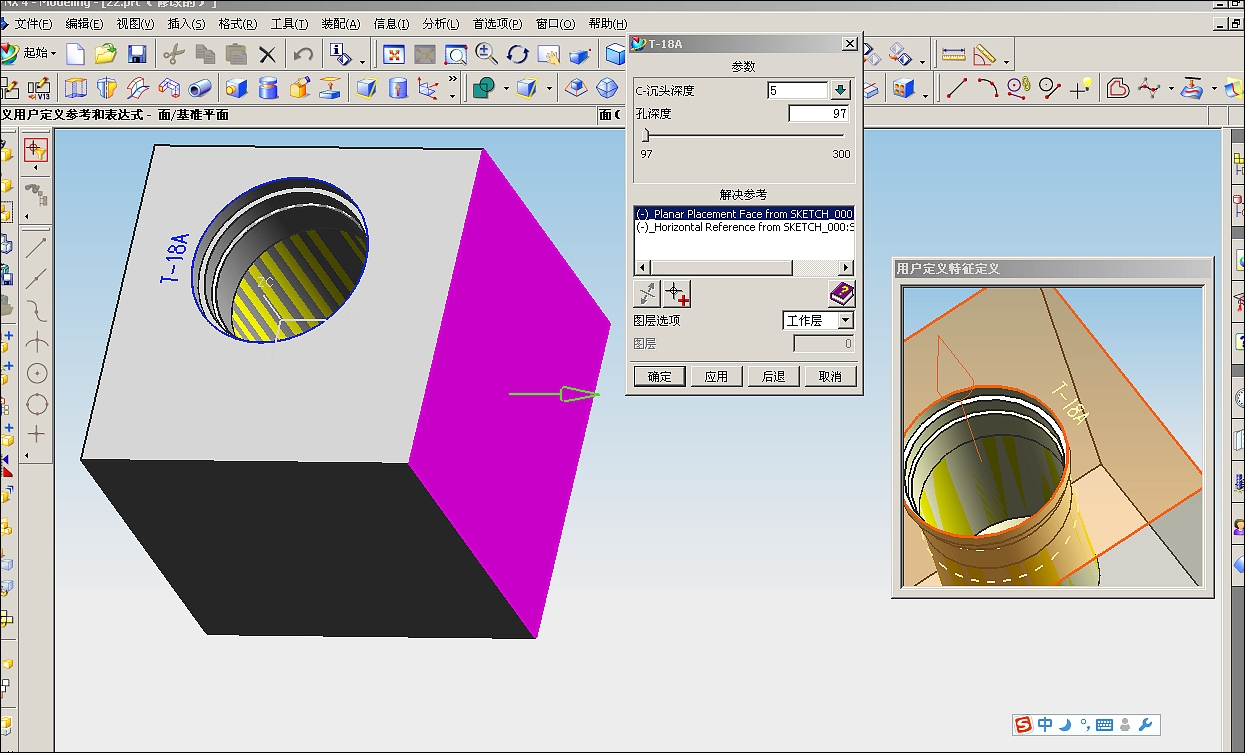Image resolution: width=1245 pixels, height=753 pixels.
Task: Click the Arc curve icon in top toolbar
Action: tap(987, 88)
